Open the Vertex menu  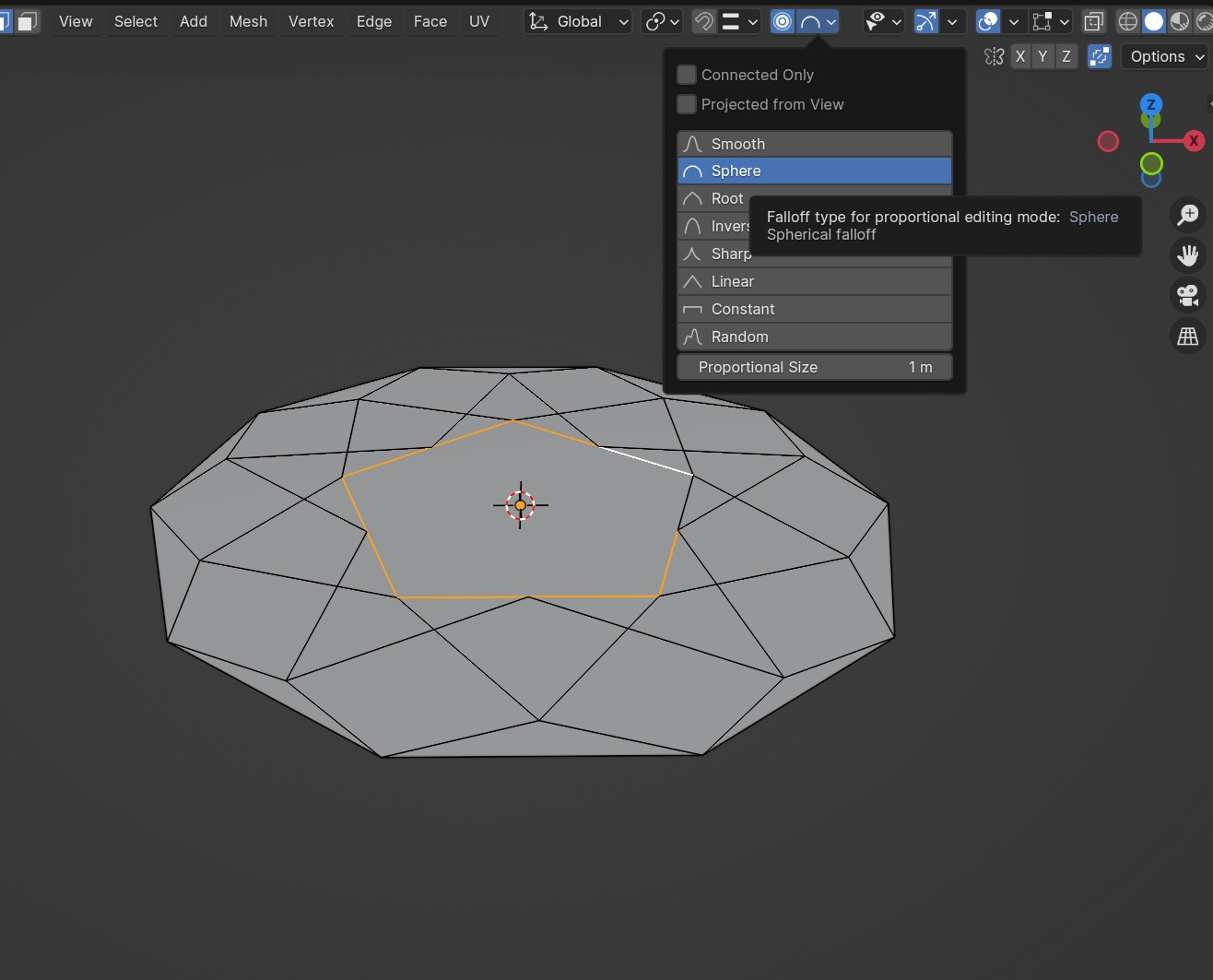[311, 21]
